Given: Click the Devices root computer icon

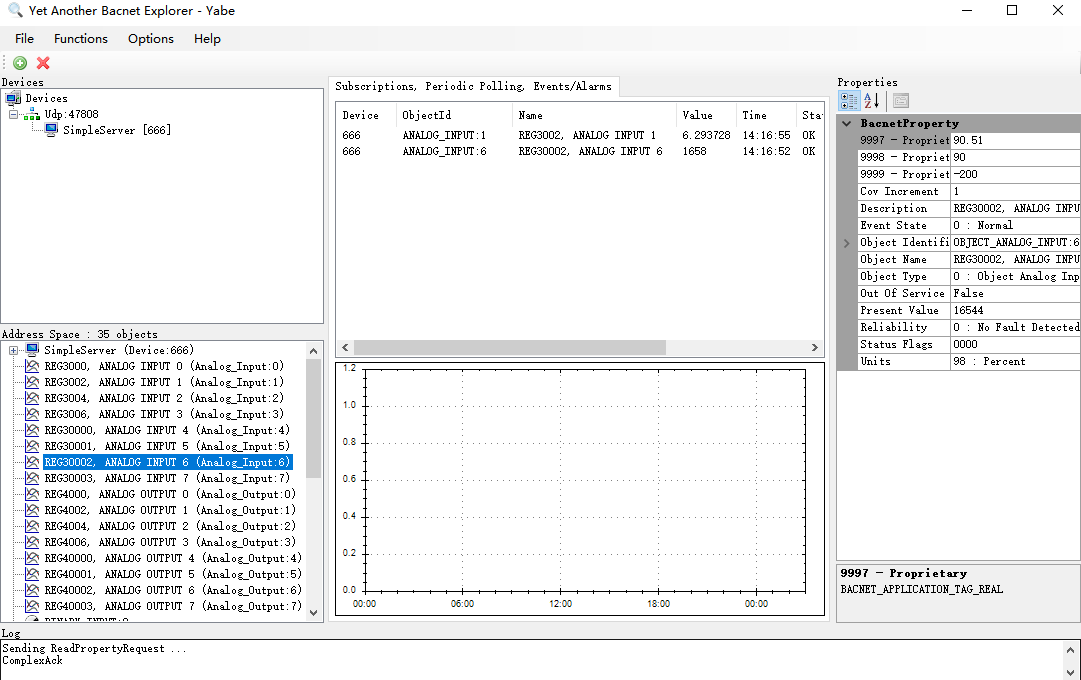Looking at the screenshot, I should pyautogui.click(x=13, y=99).
